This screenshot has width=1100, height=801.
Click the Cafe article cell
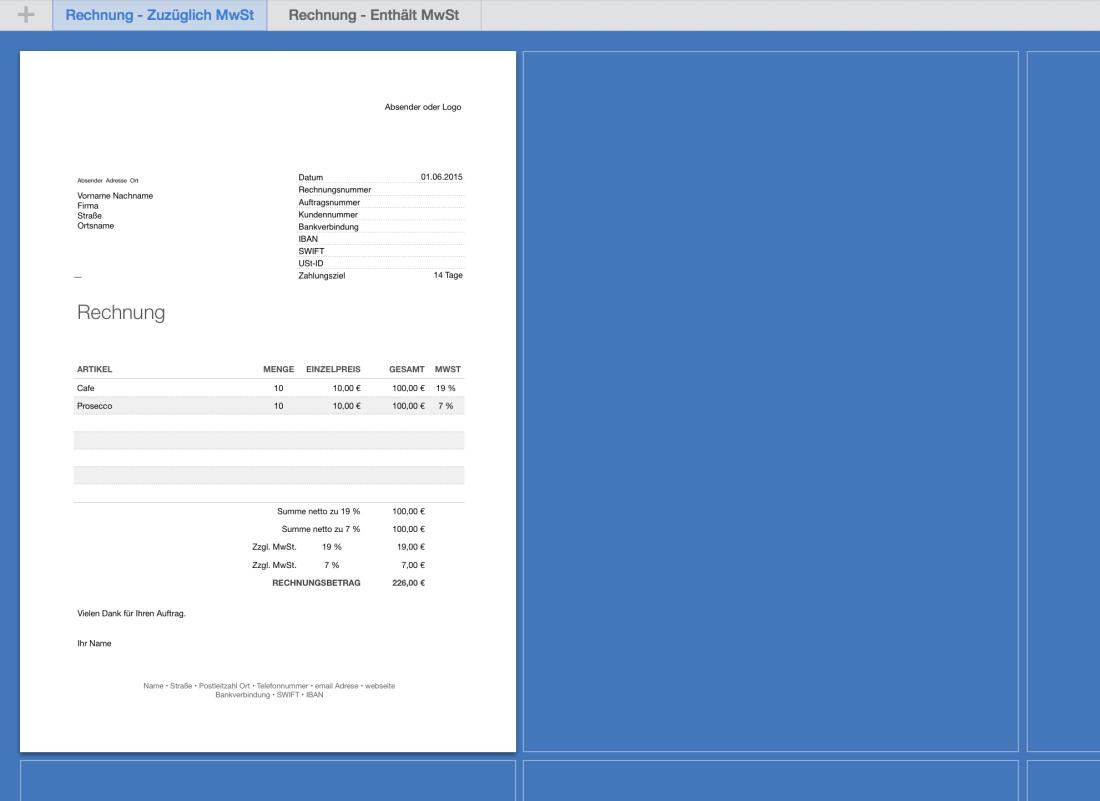(x=85, y=388)
